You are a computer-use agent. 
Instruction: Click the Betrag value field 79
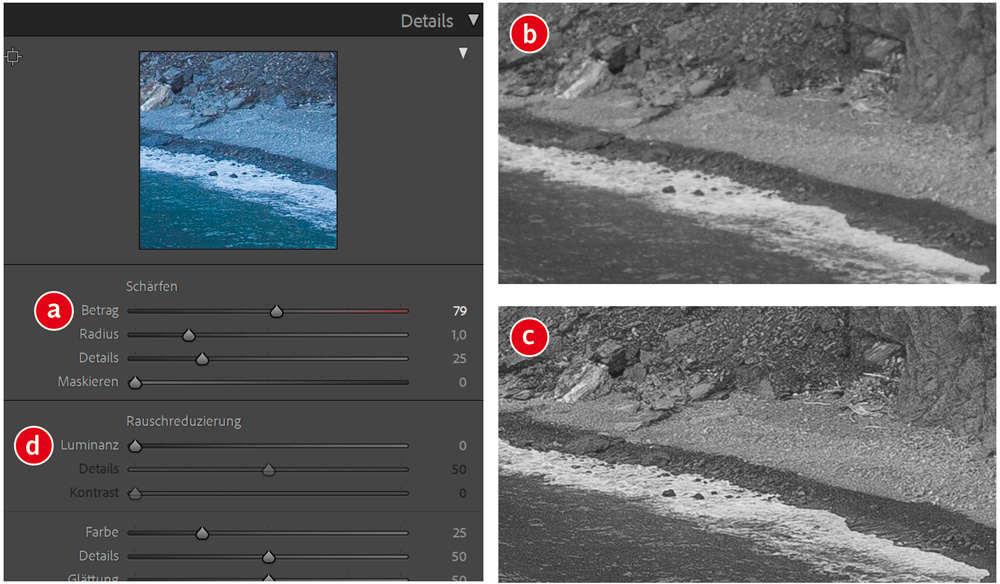(460, 311)
